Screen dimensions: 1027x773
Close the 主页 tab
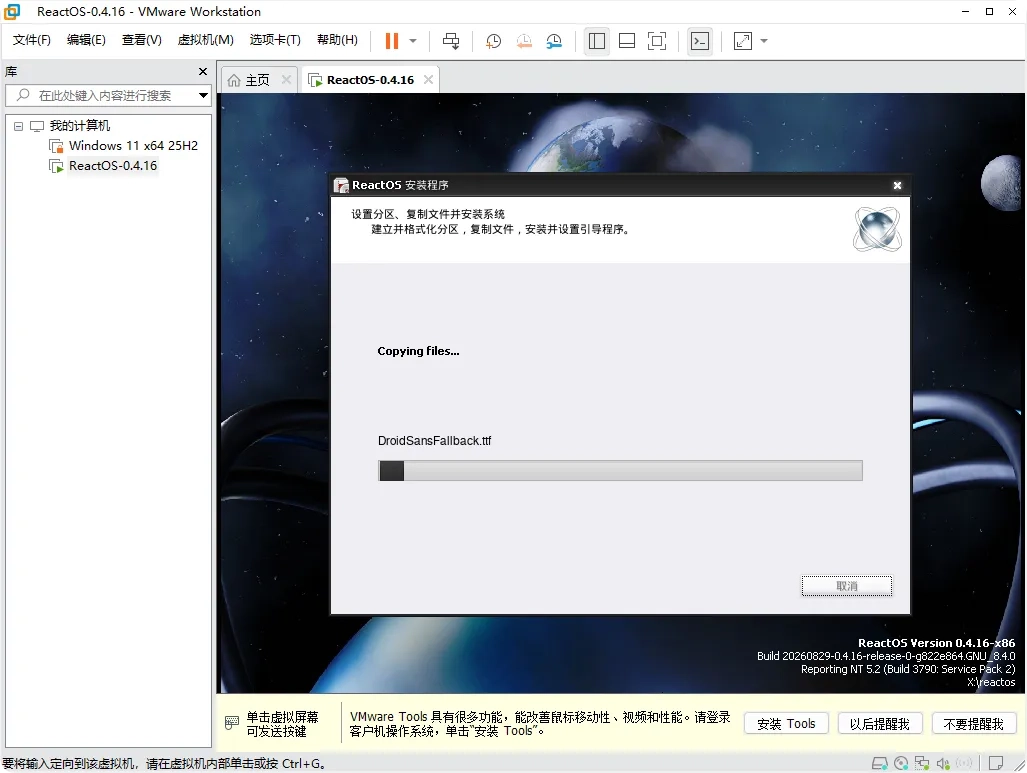(x=286, y=79)
